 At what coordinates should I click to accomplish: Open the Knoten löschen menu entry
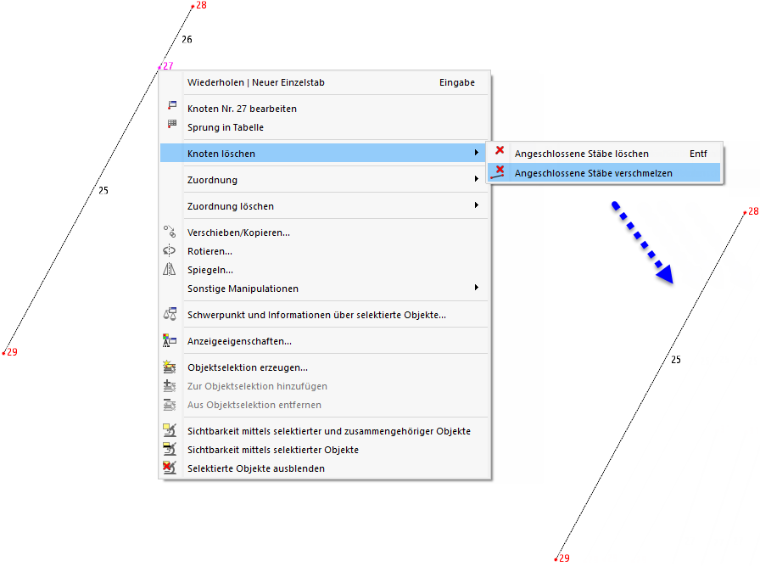tap(324, 153)
